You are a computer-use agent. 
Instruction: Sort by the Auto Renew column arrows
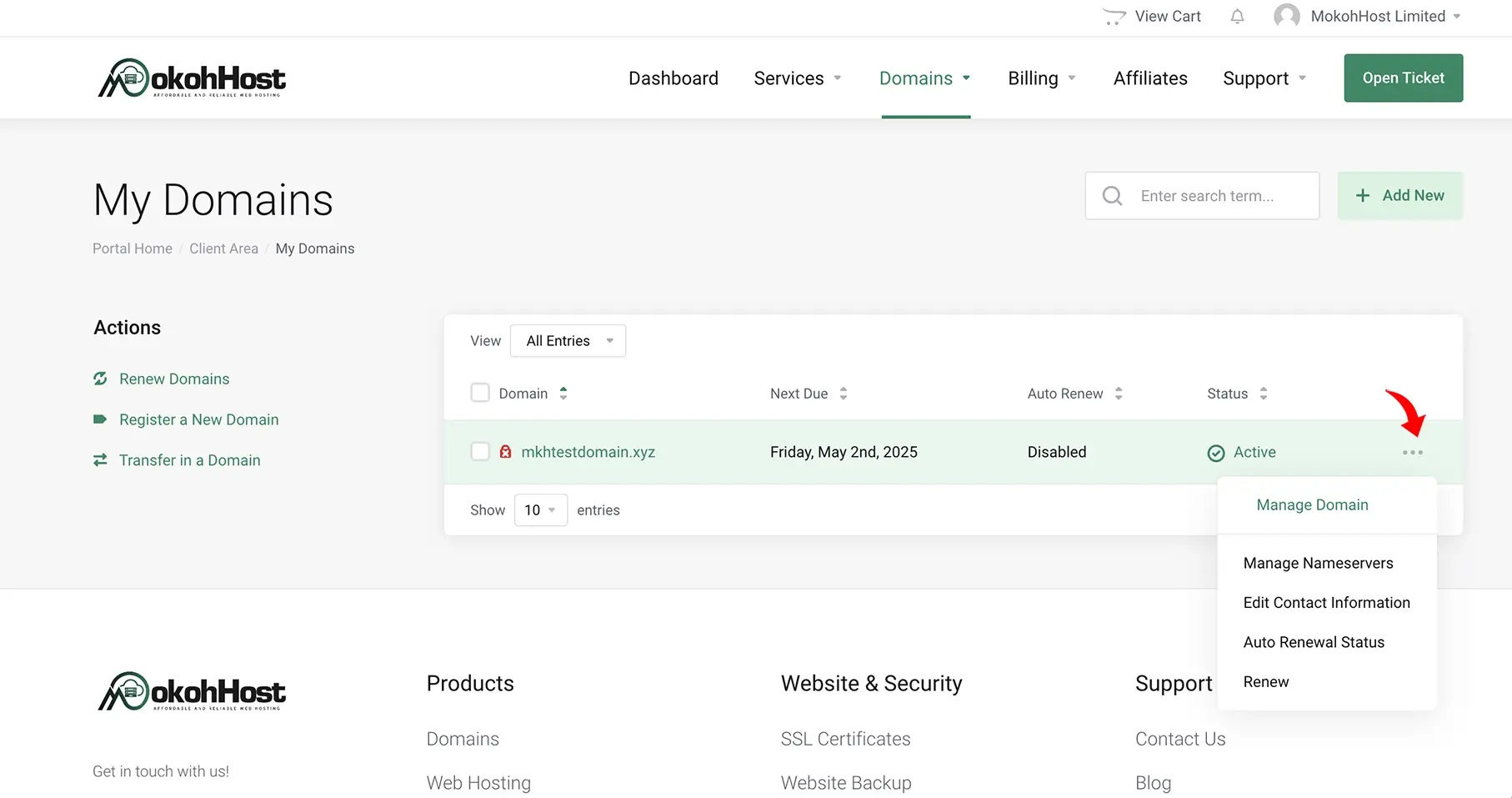pos(1119,394)
